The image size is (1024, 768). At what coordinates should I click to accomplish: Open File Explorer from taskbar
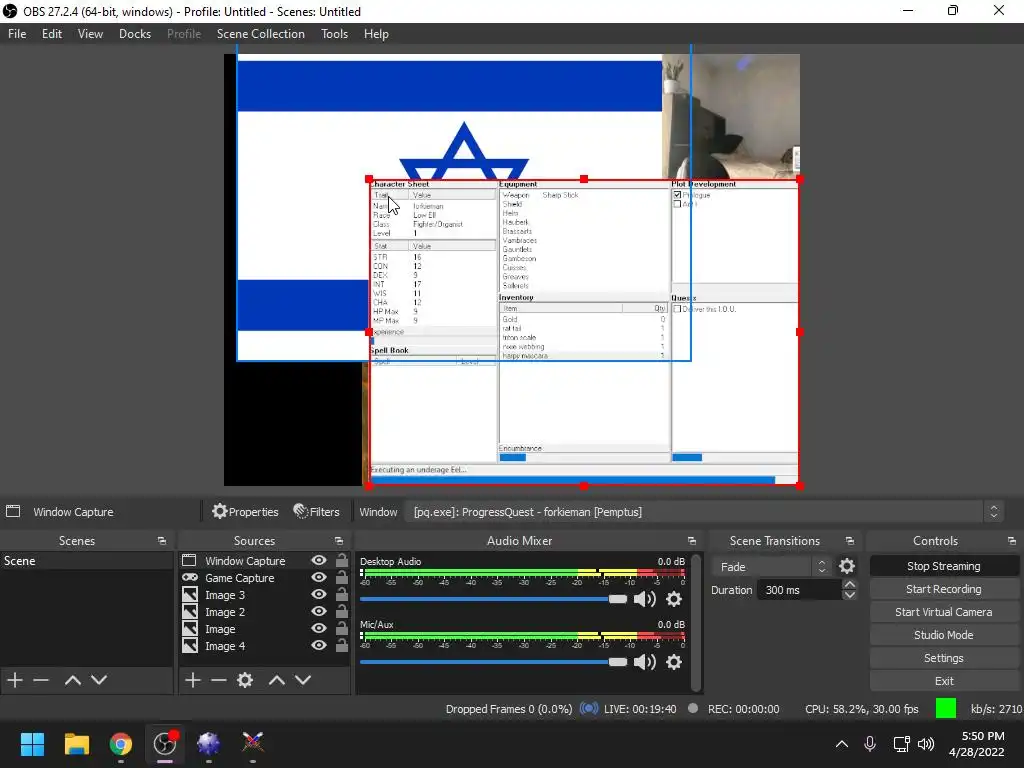(x=76, y=744)
